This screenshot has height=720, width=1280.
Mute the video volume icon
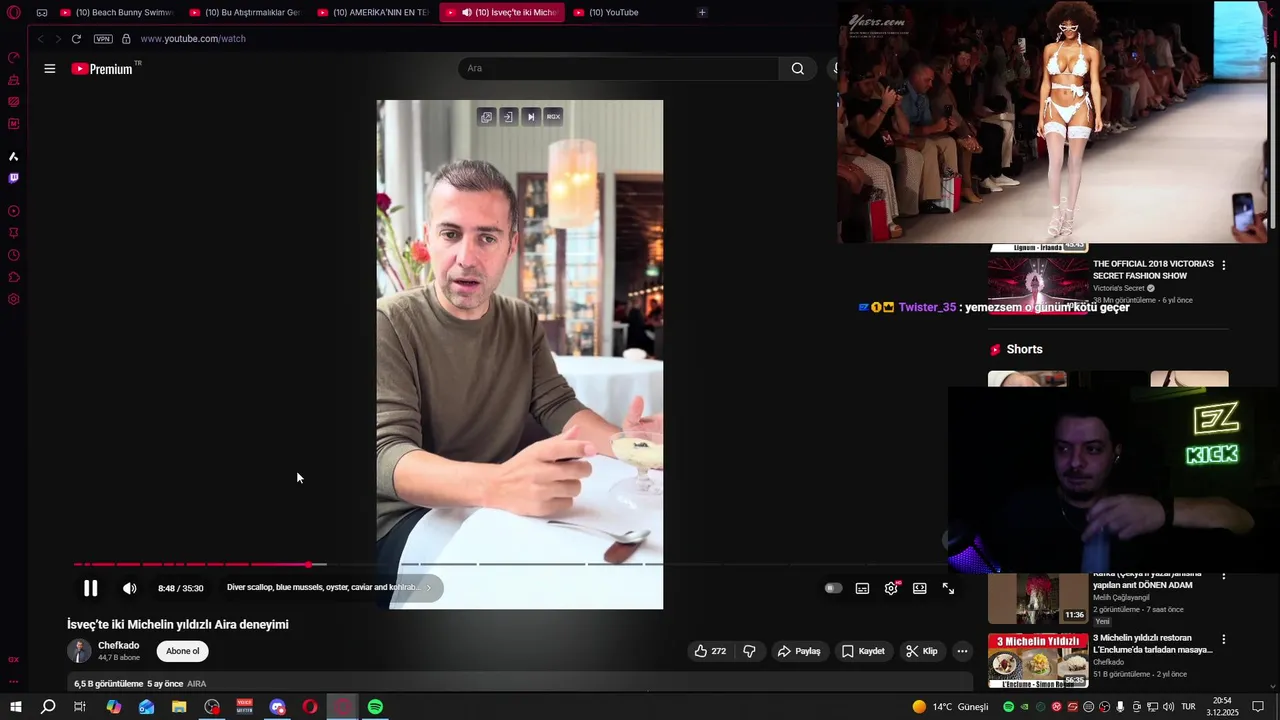[x=130, y=588]
